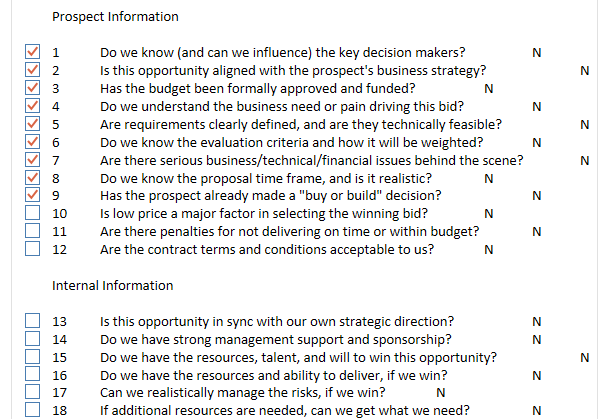Check the box for question 18
The height and width of the screenshot is (419, 616).
coord(33,410)
